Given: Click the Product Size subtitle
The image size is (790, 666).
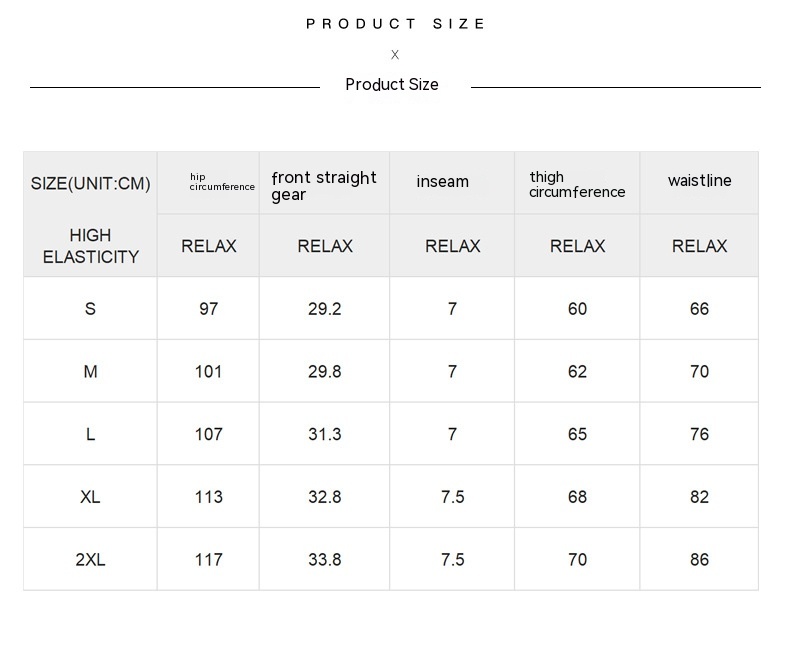Looking at the screenshot, I should (392, 85).
